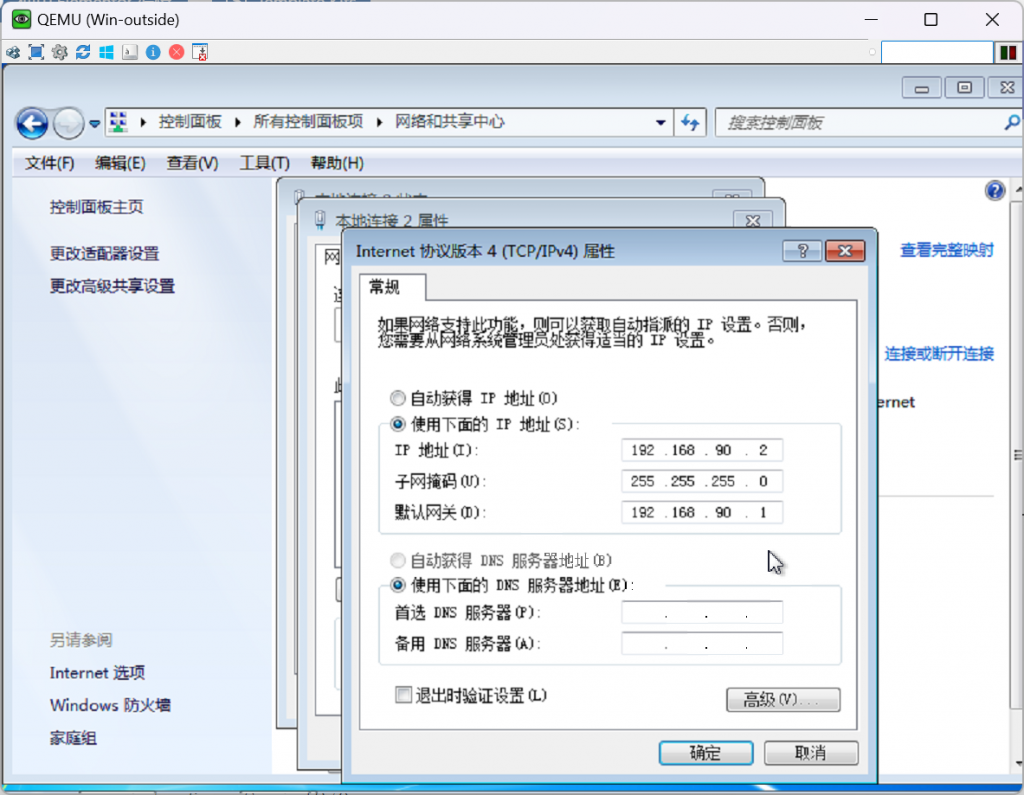Expand arrow after 所有控制面板项 breadcrumb
This screenshot has height=795, width=1024.
pyautogui.click(x=379, y=122)
